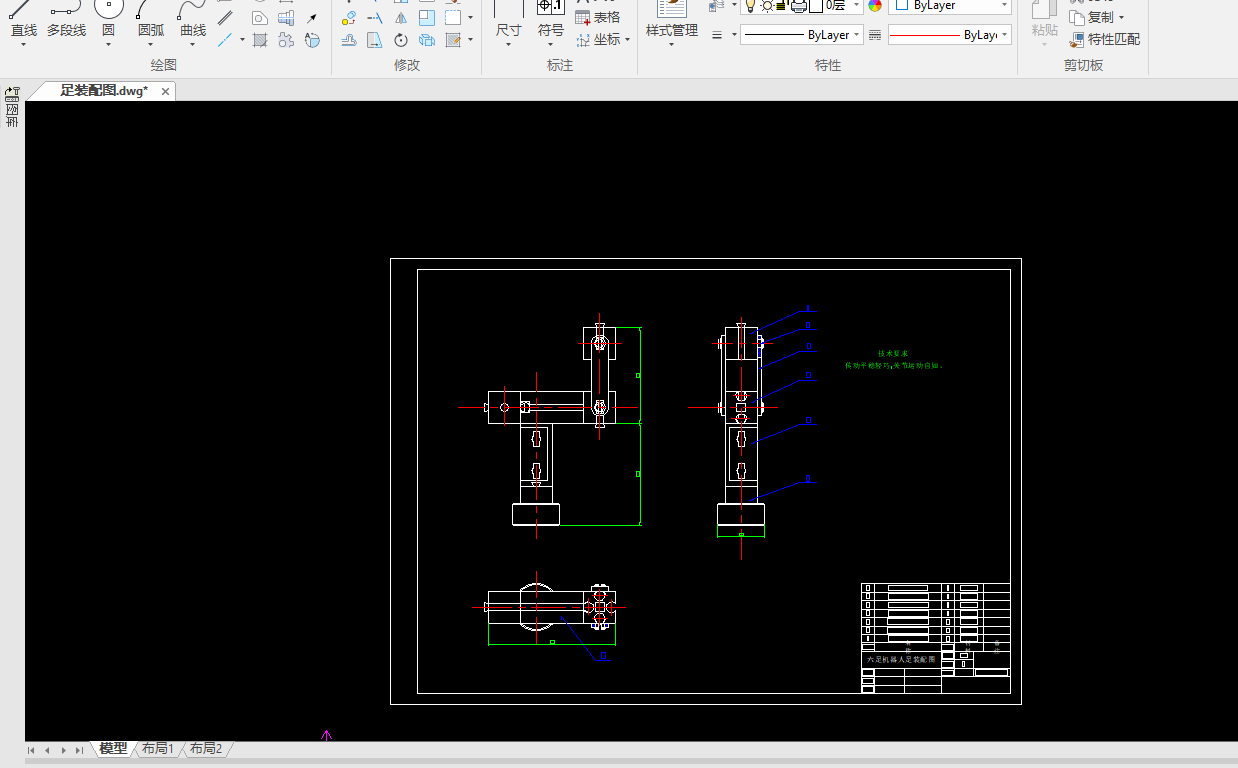
Task: Open the color wheel picker
Action: pyautogui.click(x=875, y=5)
